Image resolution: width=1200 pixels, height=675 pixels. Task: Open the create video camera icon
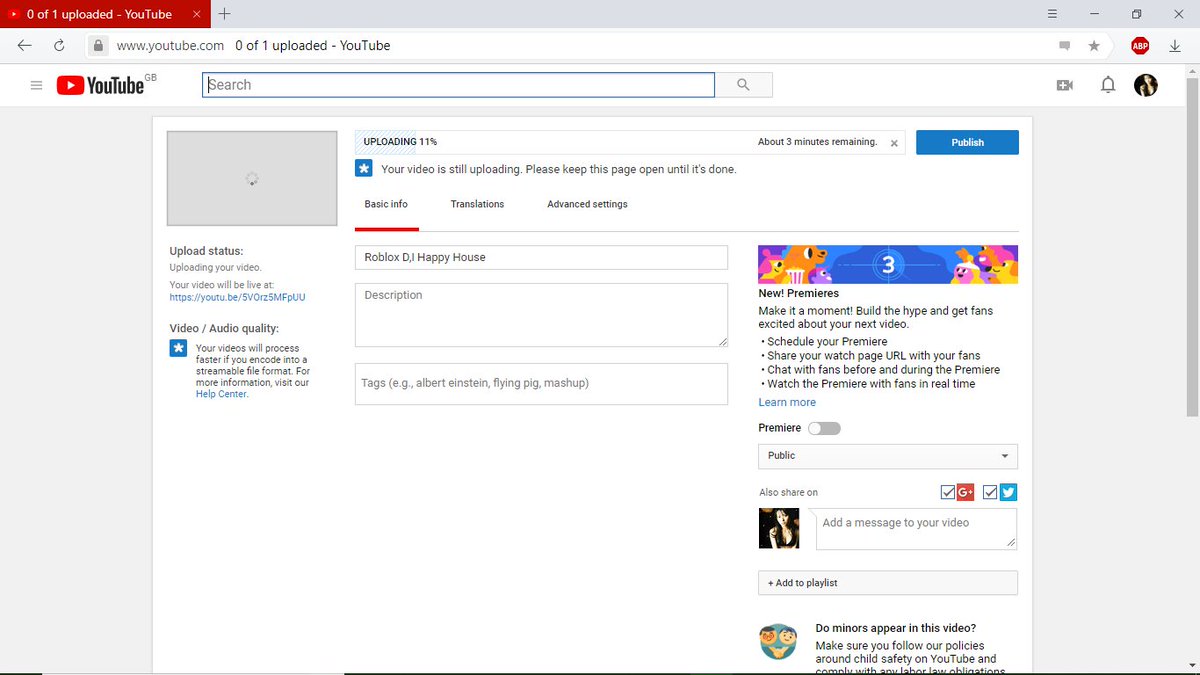coord(1064,86)
